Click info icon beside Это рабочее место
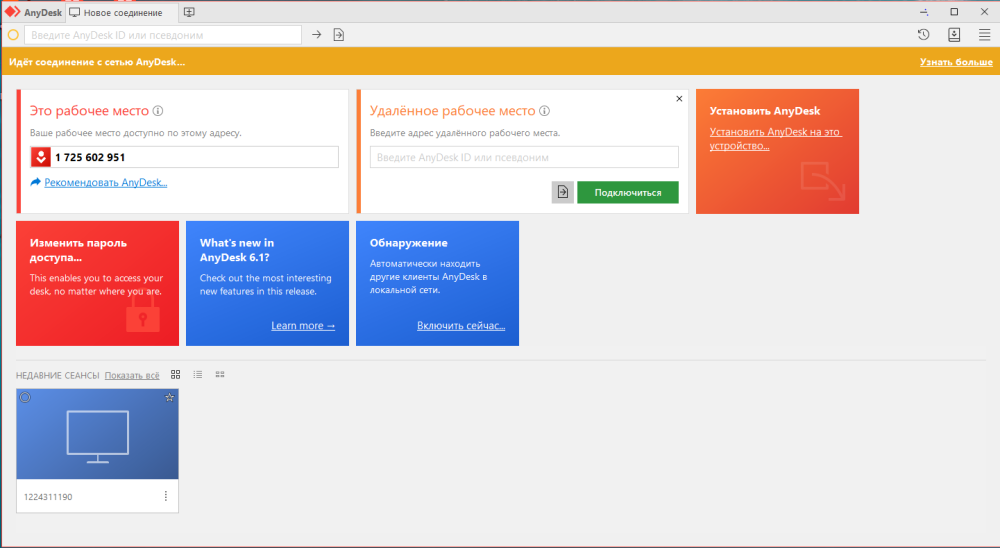 (158, 110)
